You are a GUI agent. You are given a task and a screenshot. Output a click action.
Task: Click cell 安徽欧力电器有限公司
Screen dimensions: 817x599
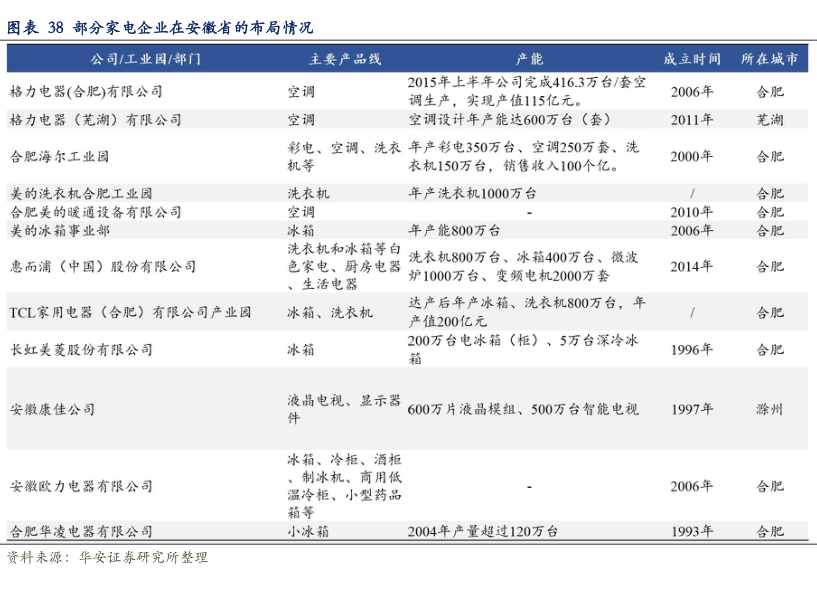click(x=81, y=486)
